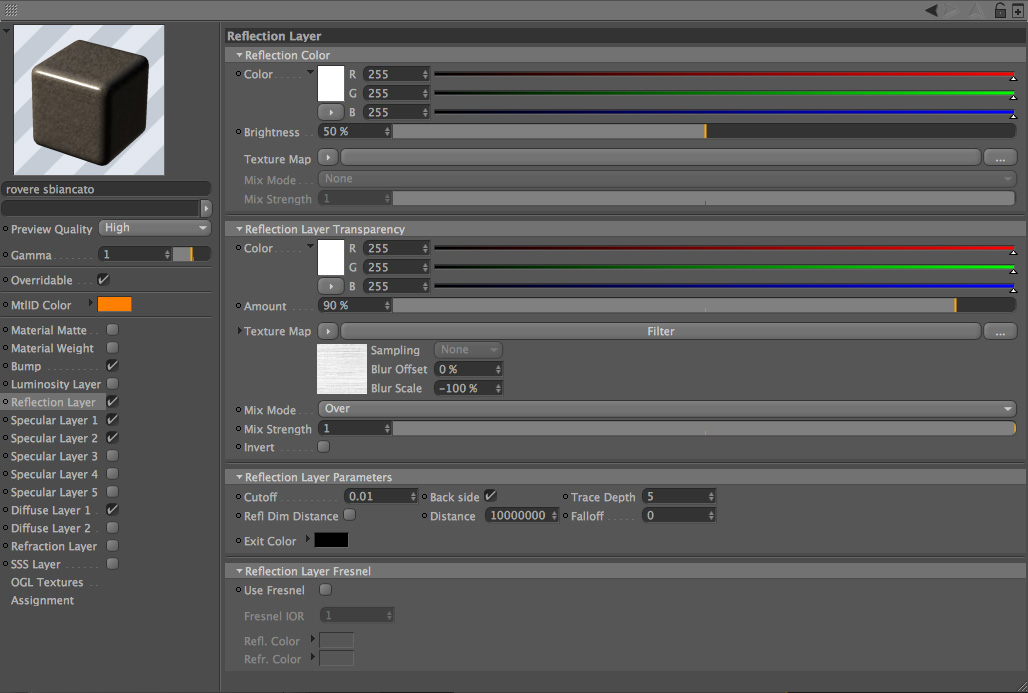Viewport: 1028px width, 693px height.
Task: Toggle the Overridable checkbox
Action: pyautogui.click(x=104, y=279)
